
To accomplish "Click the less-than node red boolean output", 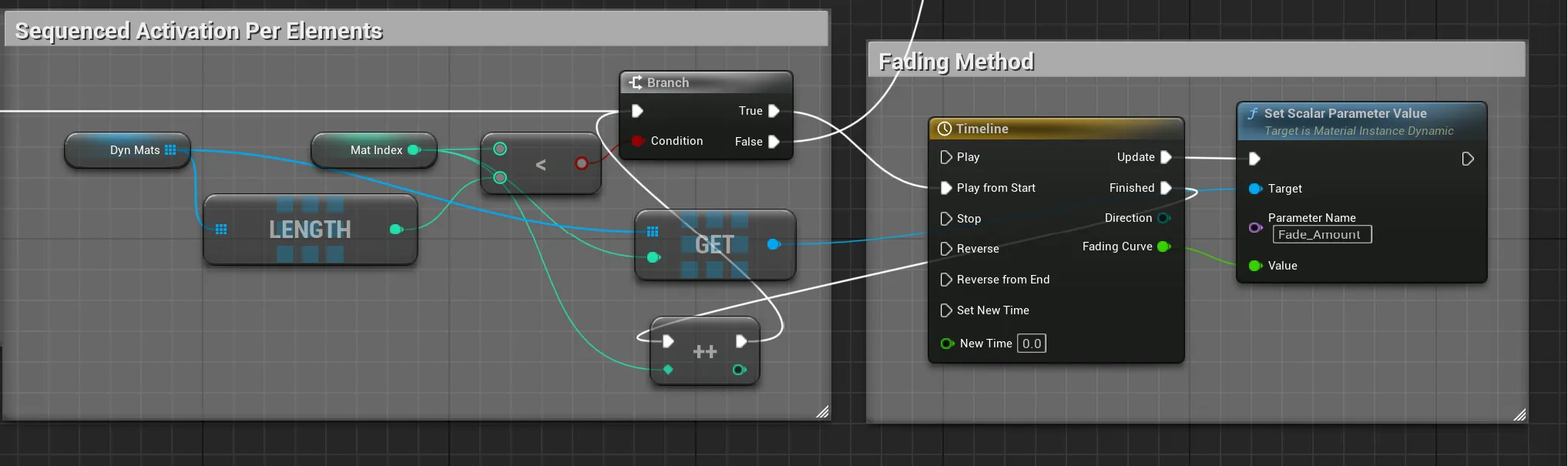I will point(582,163).
